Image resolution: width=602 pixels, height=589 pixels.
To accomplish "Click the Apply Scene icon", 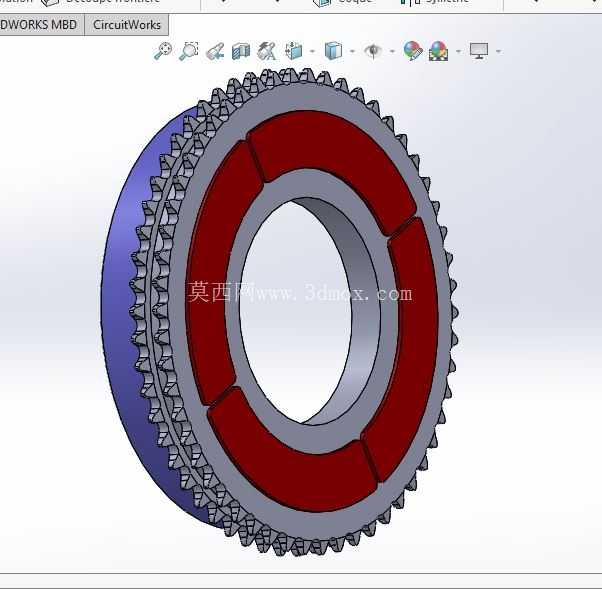I will tap(439, 51).
